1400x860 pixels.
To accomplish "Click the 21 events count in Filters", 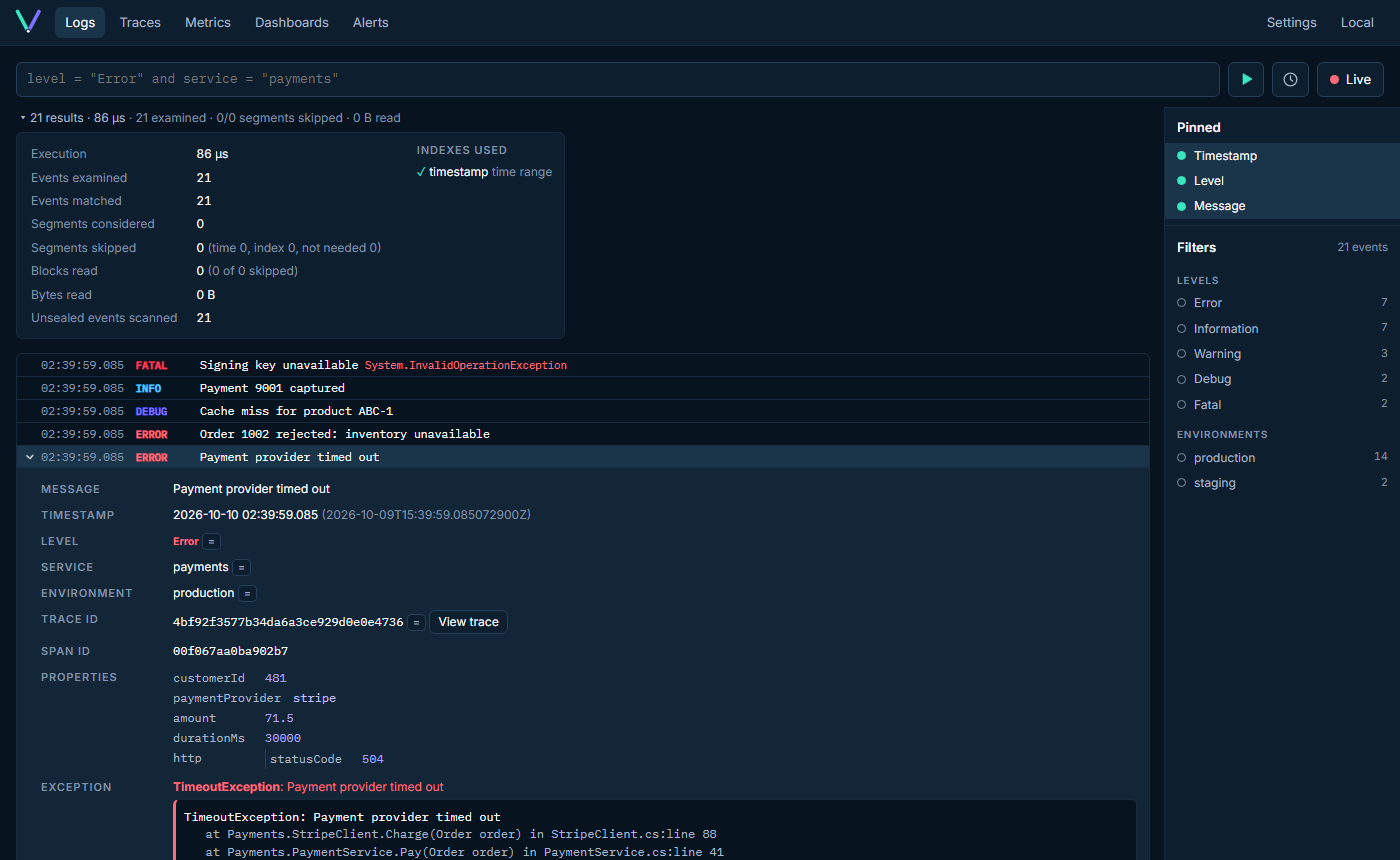I will tap(1362, 247).
